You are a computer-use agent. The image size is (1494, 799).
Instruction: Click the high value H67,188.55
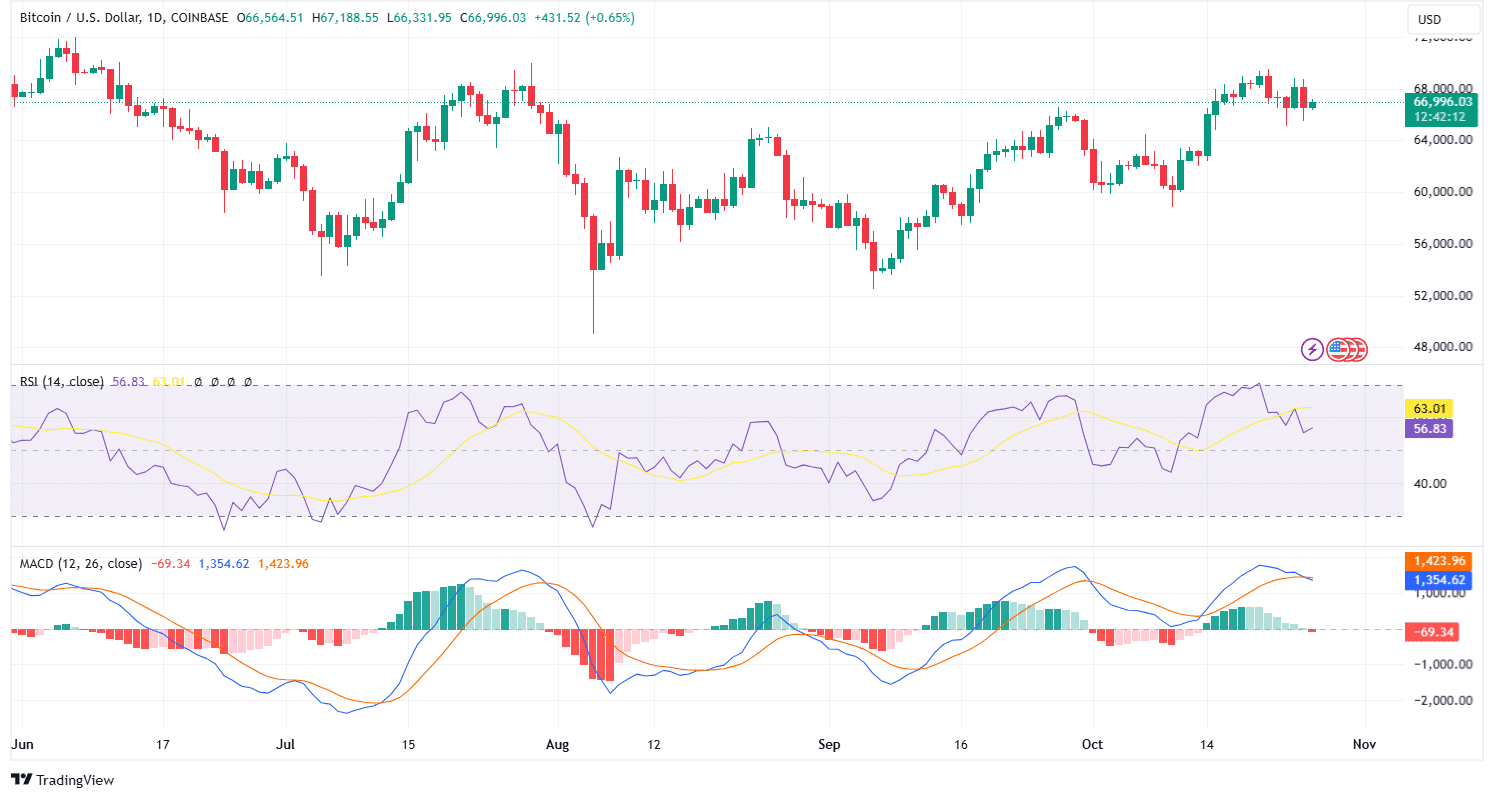(347, 18)
